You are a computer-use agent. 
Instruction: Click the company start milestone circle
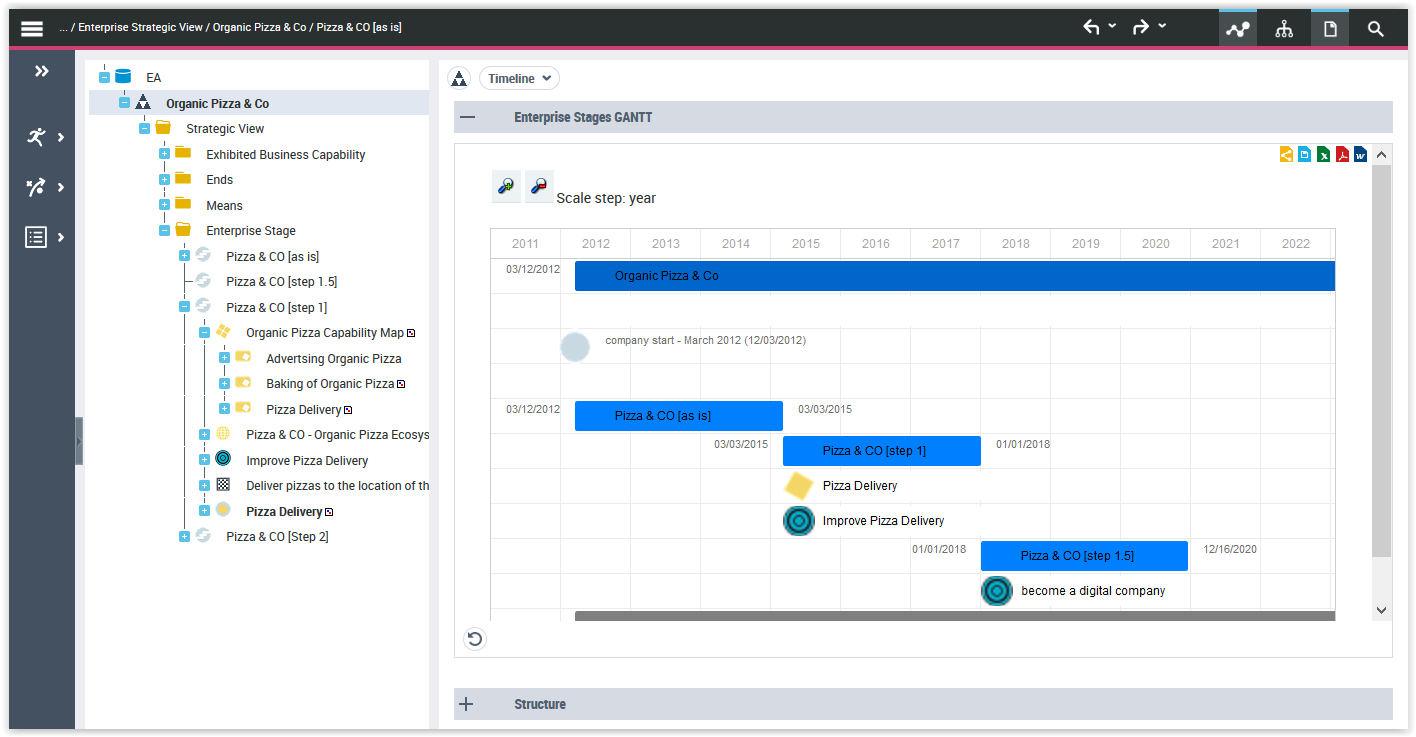tap(575, 347)
